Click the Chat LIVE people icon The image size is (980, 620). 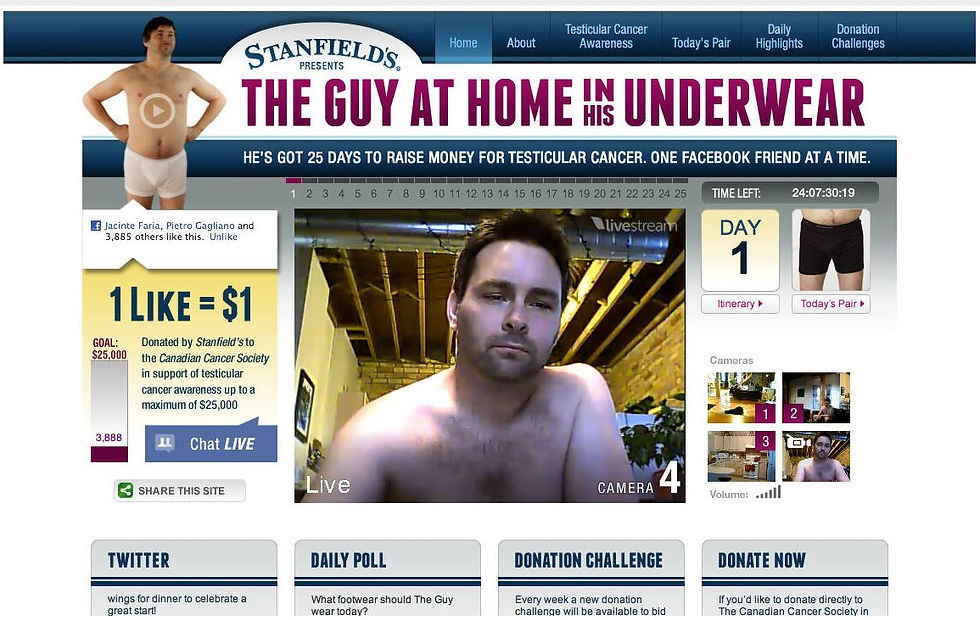coord(164,443)
